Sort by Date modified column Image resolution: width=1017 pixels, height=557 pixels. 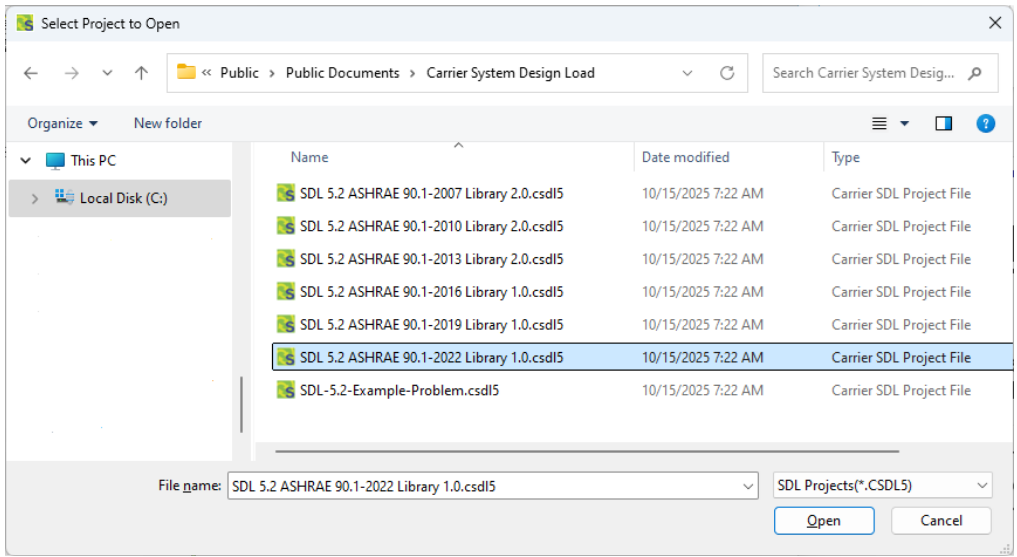[686, 157]
